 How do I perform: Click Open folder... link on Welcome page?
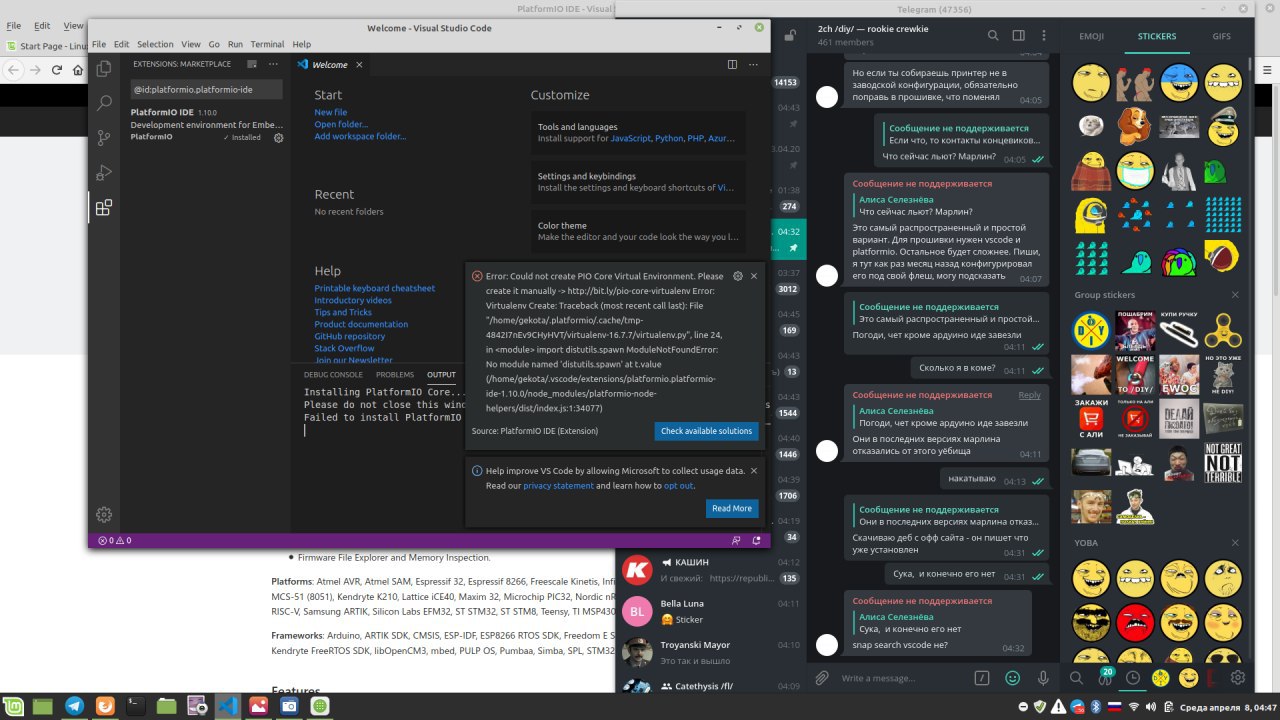pyautogui.click(x=341, y=124)
